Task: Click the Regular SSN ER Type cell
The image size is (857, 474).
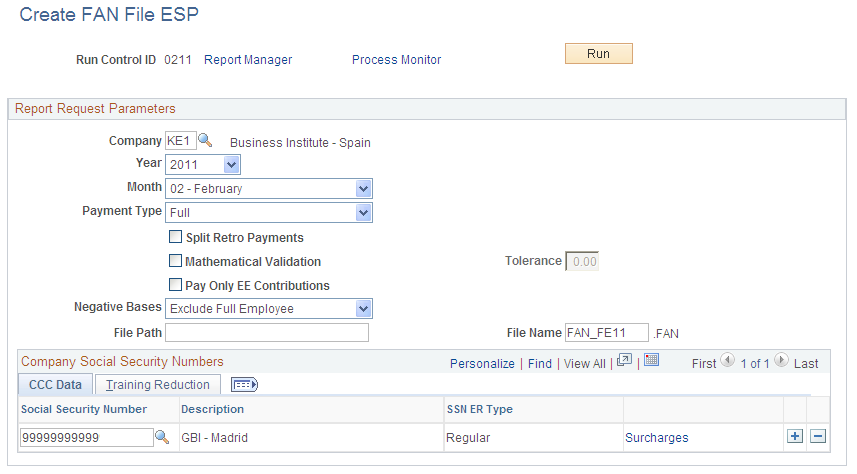Action: click(x=468, y=438)
